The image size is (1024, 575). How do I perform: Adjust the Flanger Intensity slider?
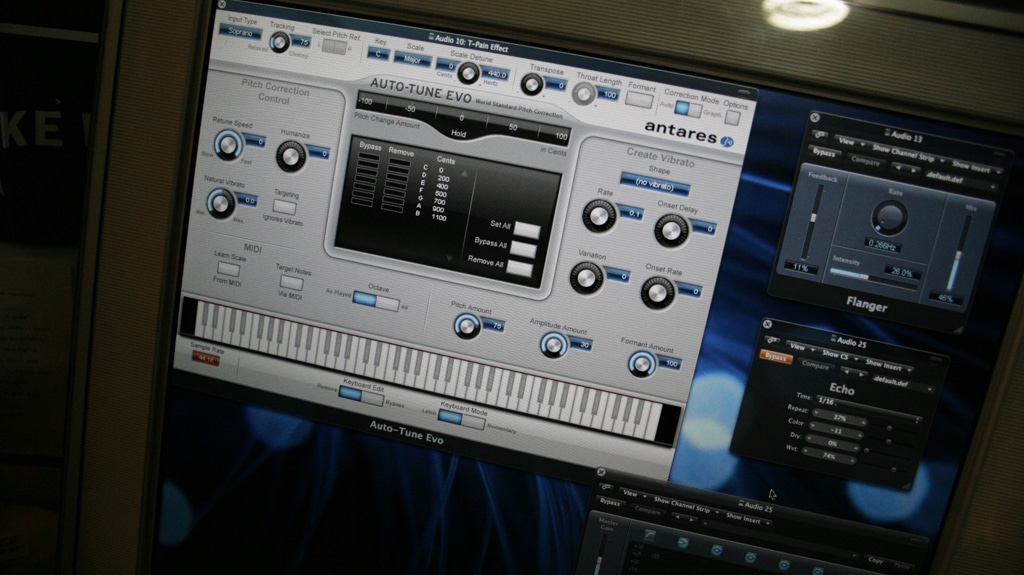click(x=874, y=279)
